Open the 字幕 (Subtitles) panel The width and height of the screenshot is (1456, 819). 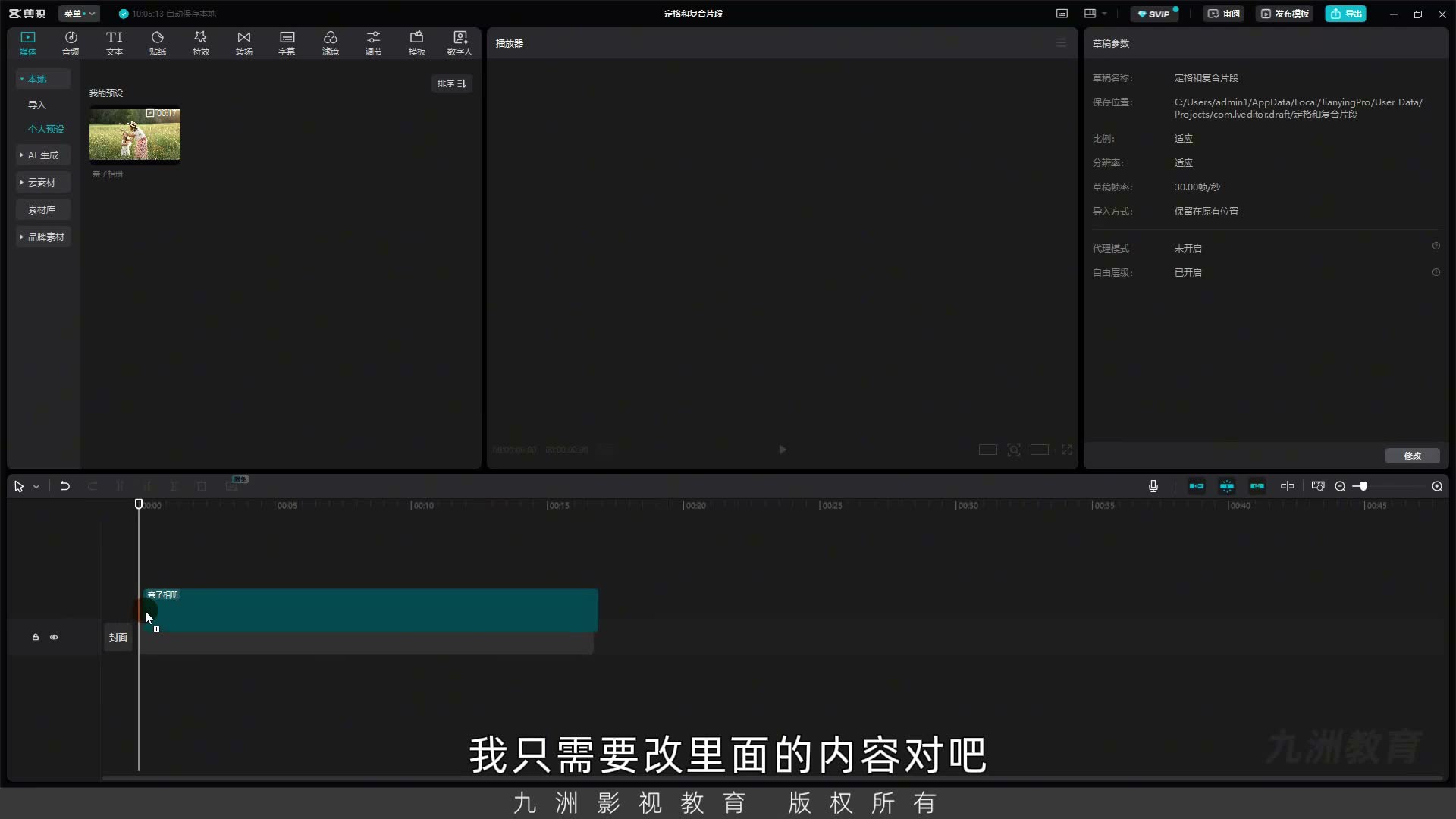pyautogui.click(x=287, y=43)
